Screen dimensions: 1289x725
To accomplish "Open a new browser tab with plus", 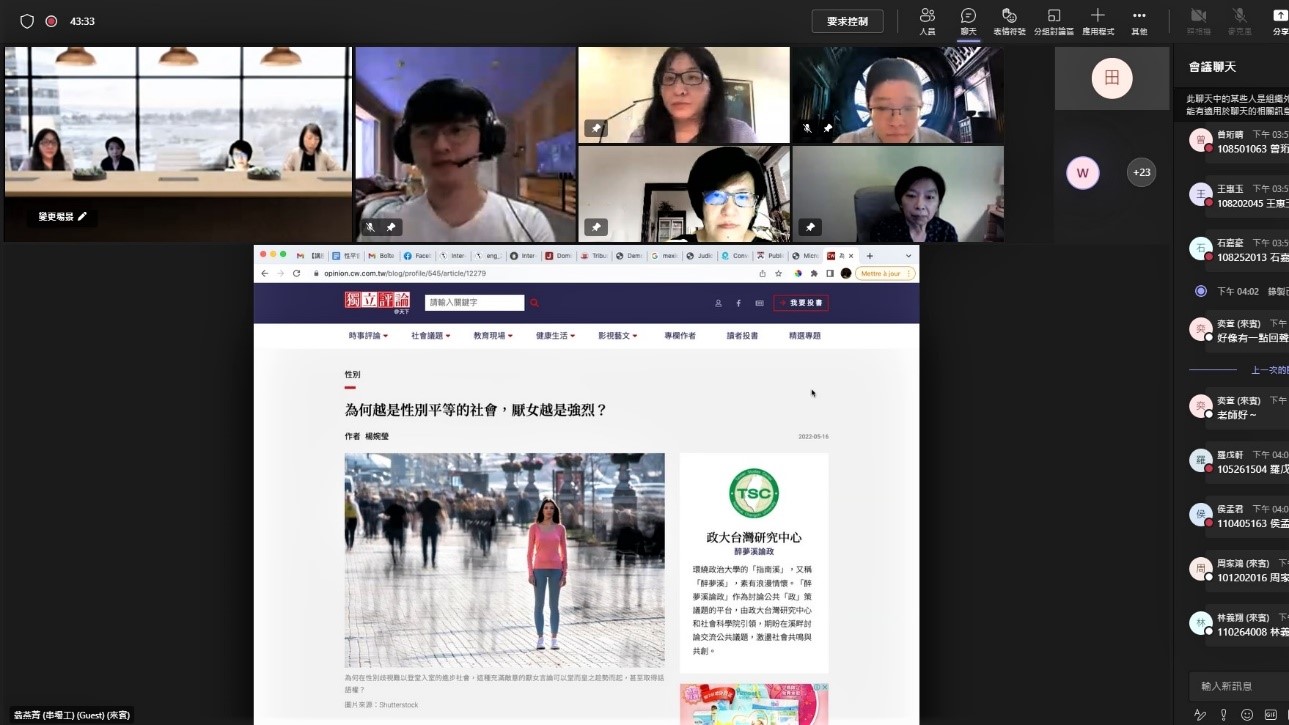I will [x=870, y=256].
